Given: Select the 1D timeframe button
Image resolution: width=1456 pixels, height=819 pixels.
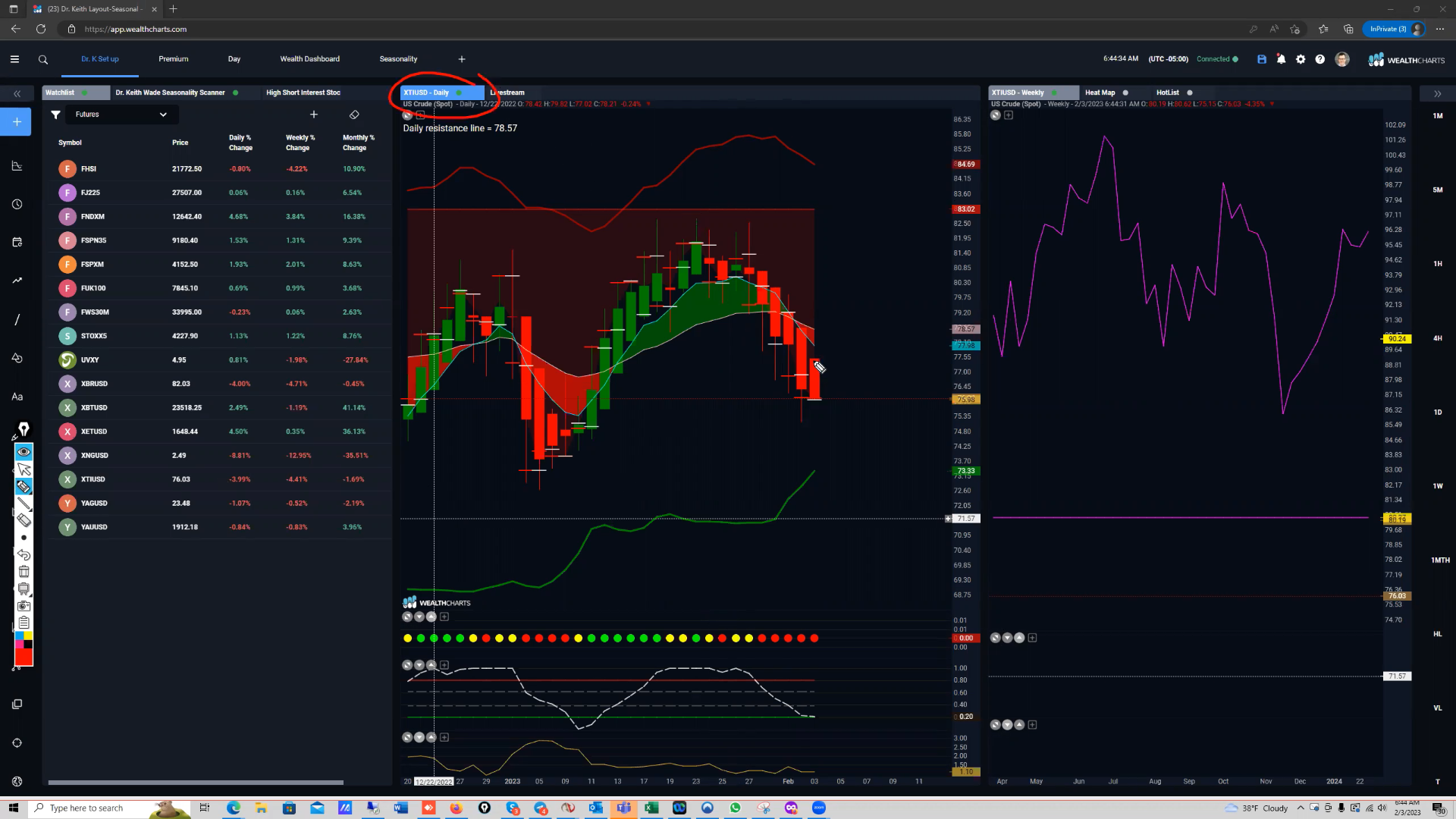Looking at the screenshot, I should point(1438,413).
